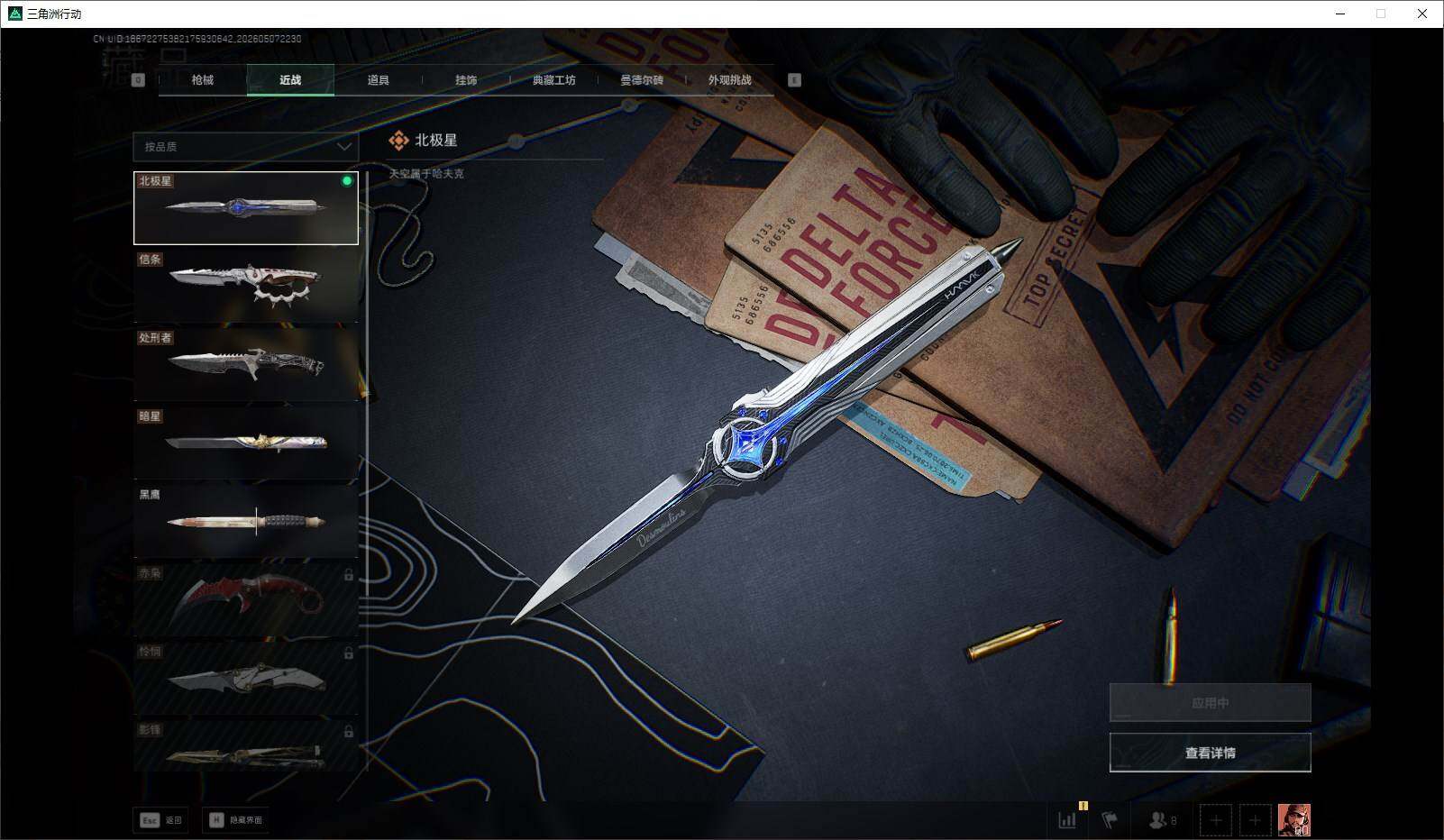Click the skin list scrollbar
Viewport: 1444px width, 840px height.
coord(367,471)
